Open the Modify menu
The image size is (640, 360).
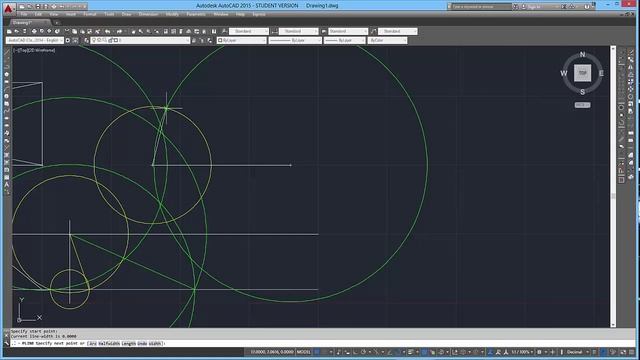[x=172, y=14]
